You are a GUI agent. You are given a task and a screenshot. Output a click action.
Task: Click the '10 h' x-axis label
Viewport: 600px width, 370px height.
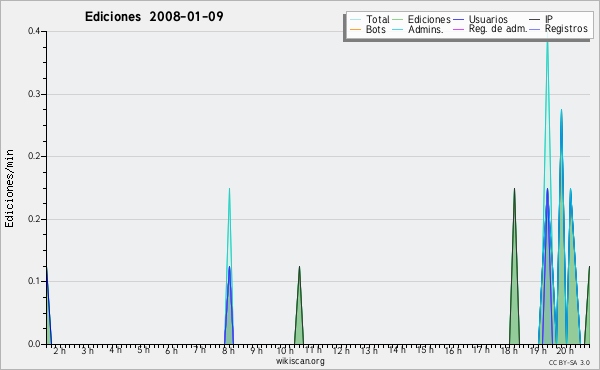(x=285, y=351)
